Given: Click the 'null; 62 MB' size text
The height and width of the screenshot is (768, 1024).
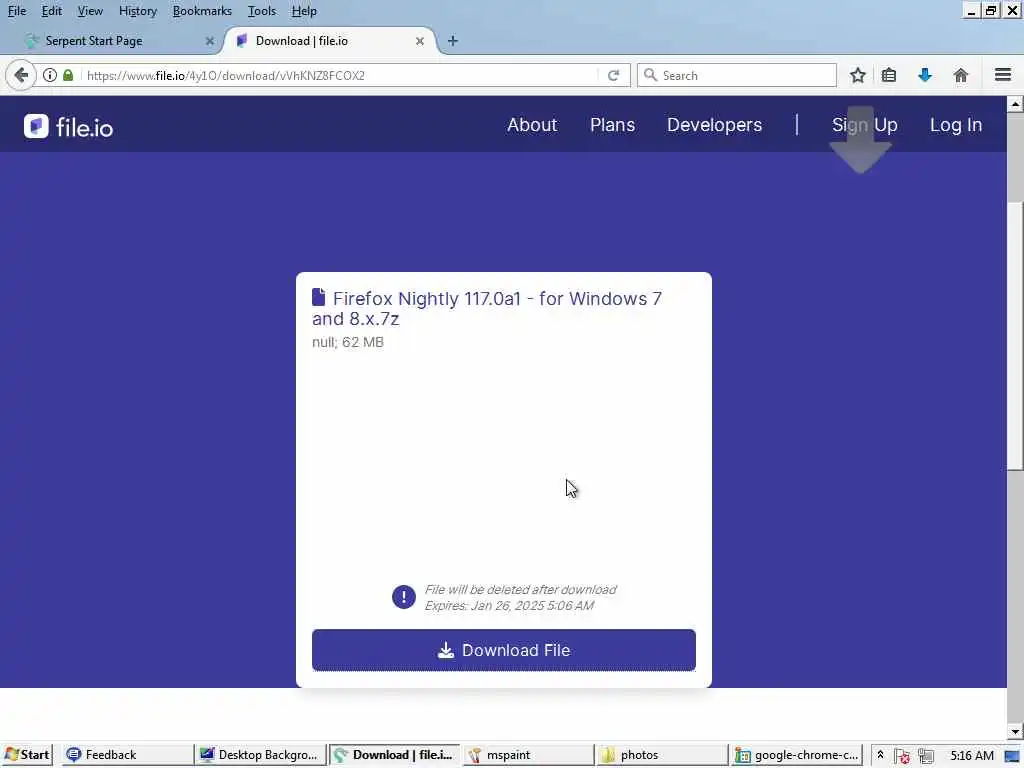Looking at the screenshot, I should click(348, 342).
